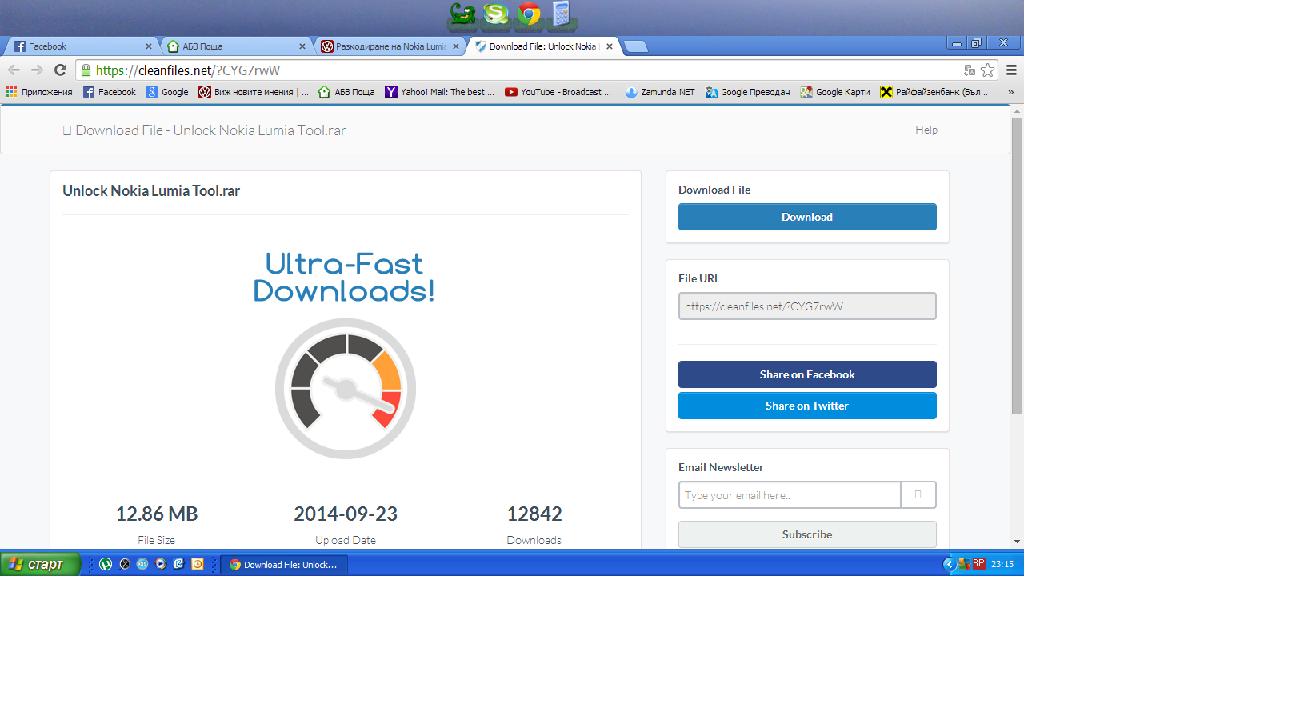Expand the bookmarks overflow chevron
The height and width of the screenshot is (728, 1296).
coord(1011,92)
